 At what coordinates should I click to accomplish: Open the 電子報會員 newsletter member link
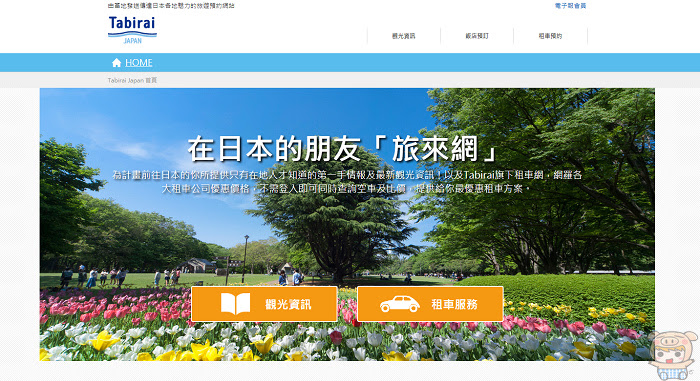point(570,6)
